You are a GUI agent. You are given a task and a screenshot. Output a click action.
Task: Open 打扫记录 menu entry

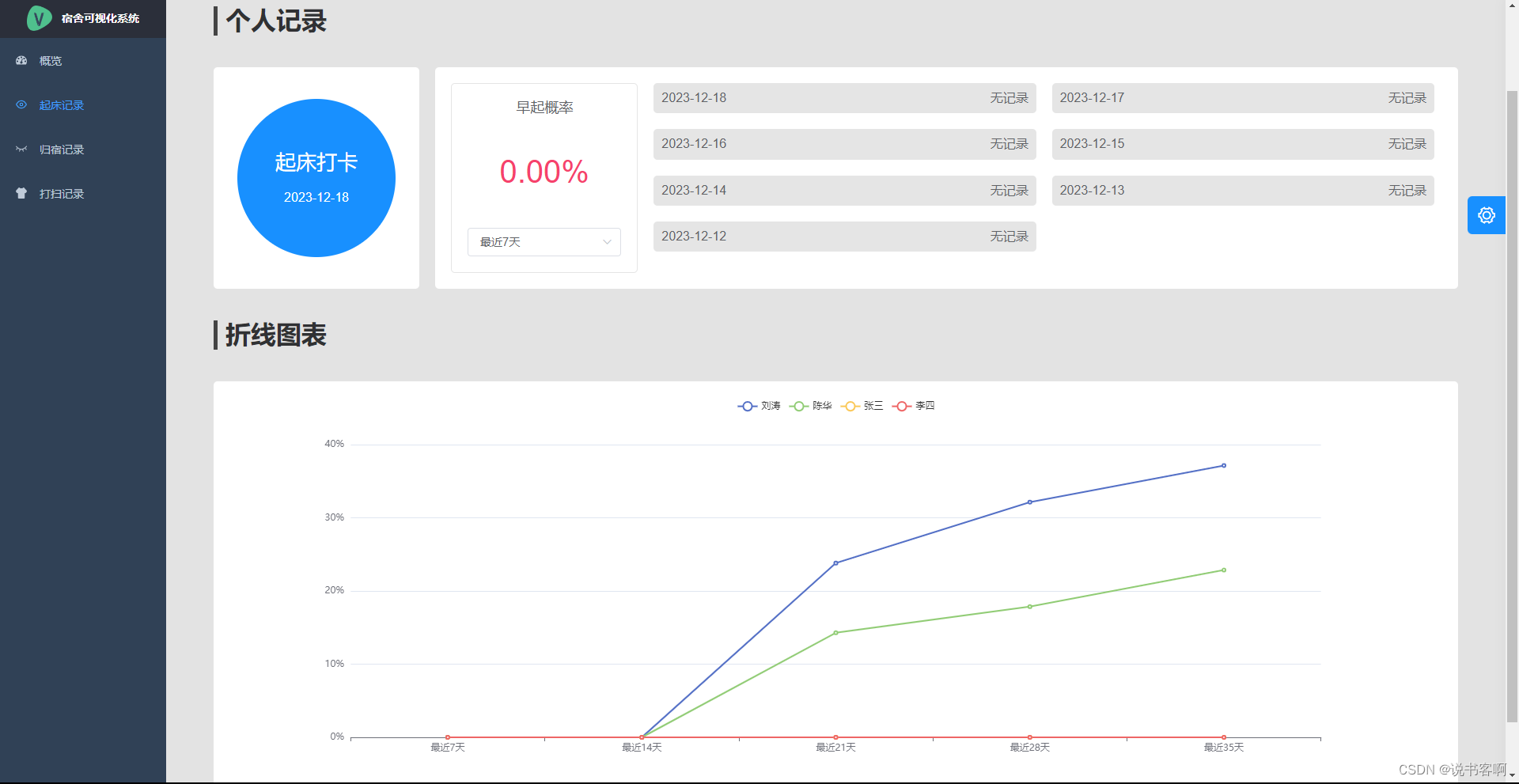[83, 194]
